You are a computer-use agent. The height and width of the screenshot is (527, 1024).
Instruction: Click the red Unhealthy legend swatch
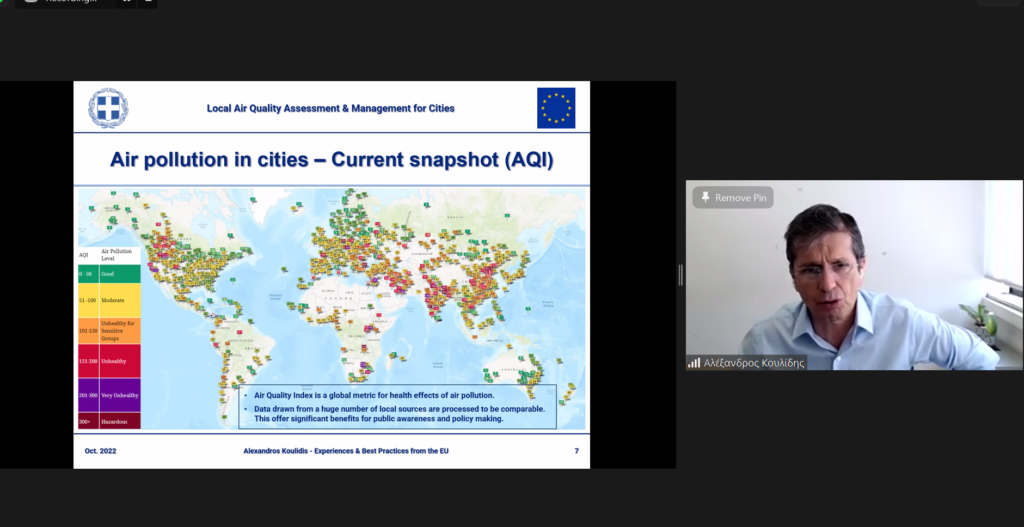point(109,360)
